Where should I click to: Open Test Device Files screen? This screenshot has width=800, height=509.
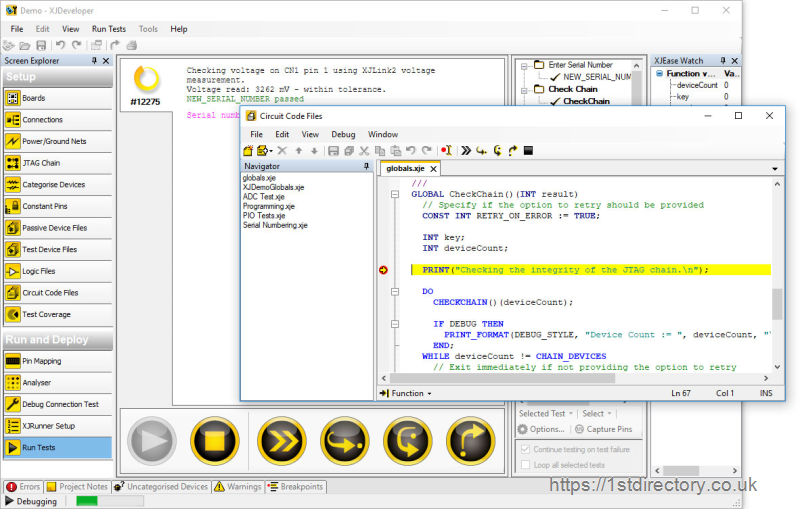tap(58, 250)
